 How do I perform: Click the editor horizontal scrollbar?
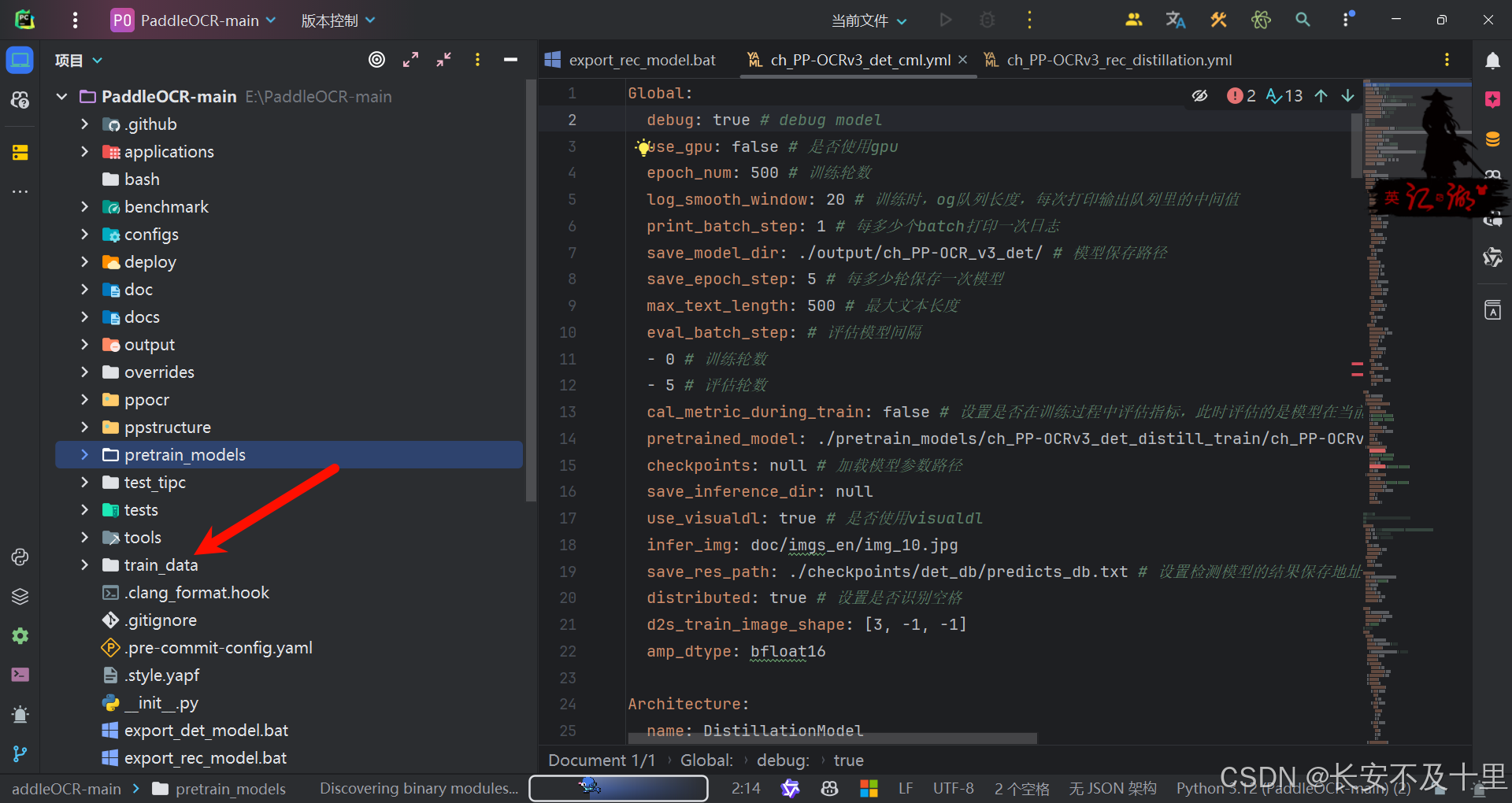tap(832, 738)
